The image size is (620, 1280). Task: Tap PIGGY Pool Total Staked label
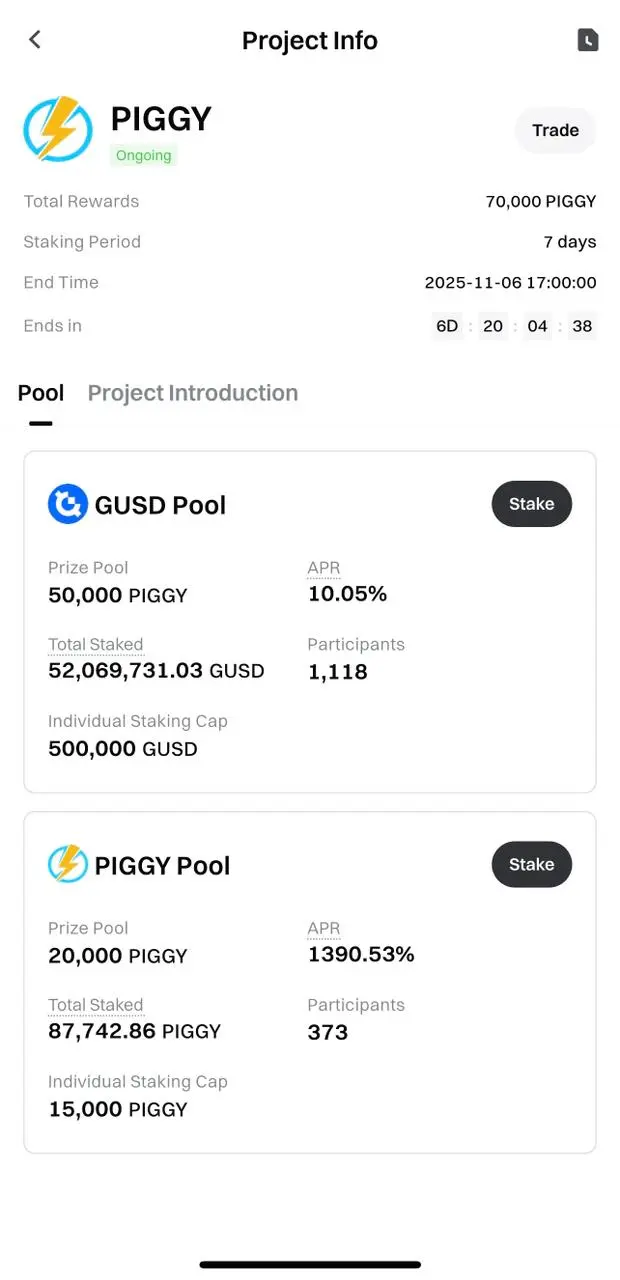click(x=96, y=1005)
